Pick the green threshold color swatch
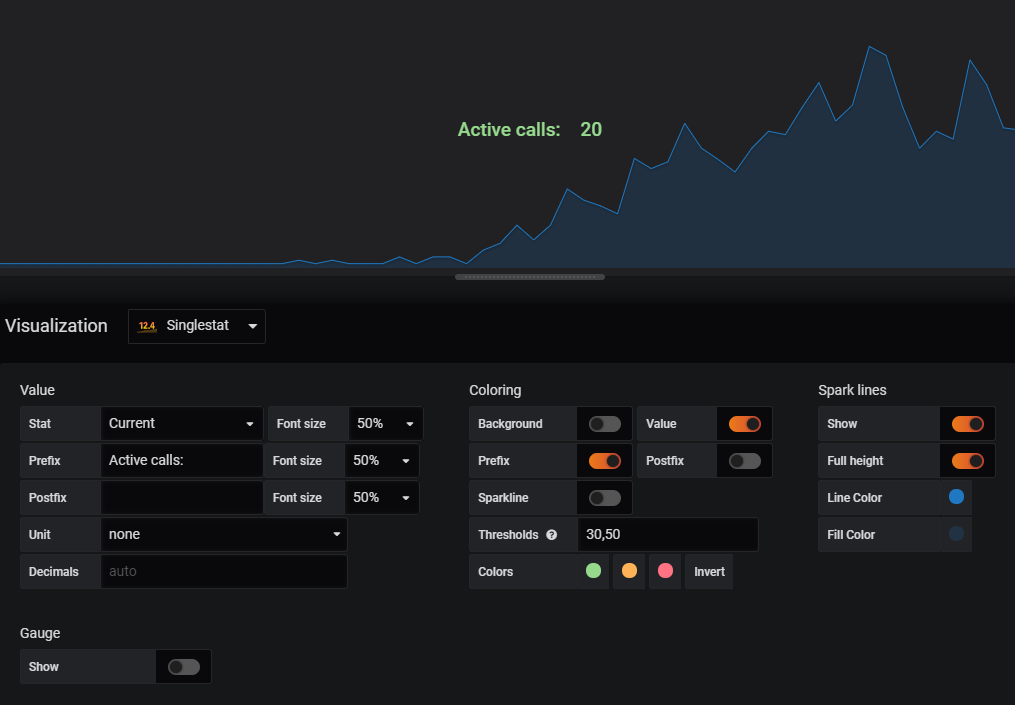 pyautogui.click(x=593, y=570)
